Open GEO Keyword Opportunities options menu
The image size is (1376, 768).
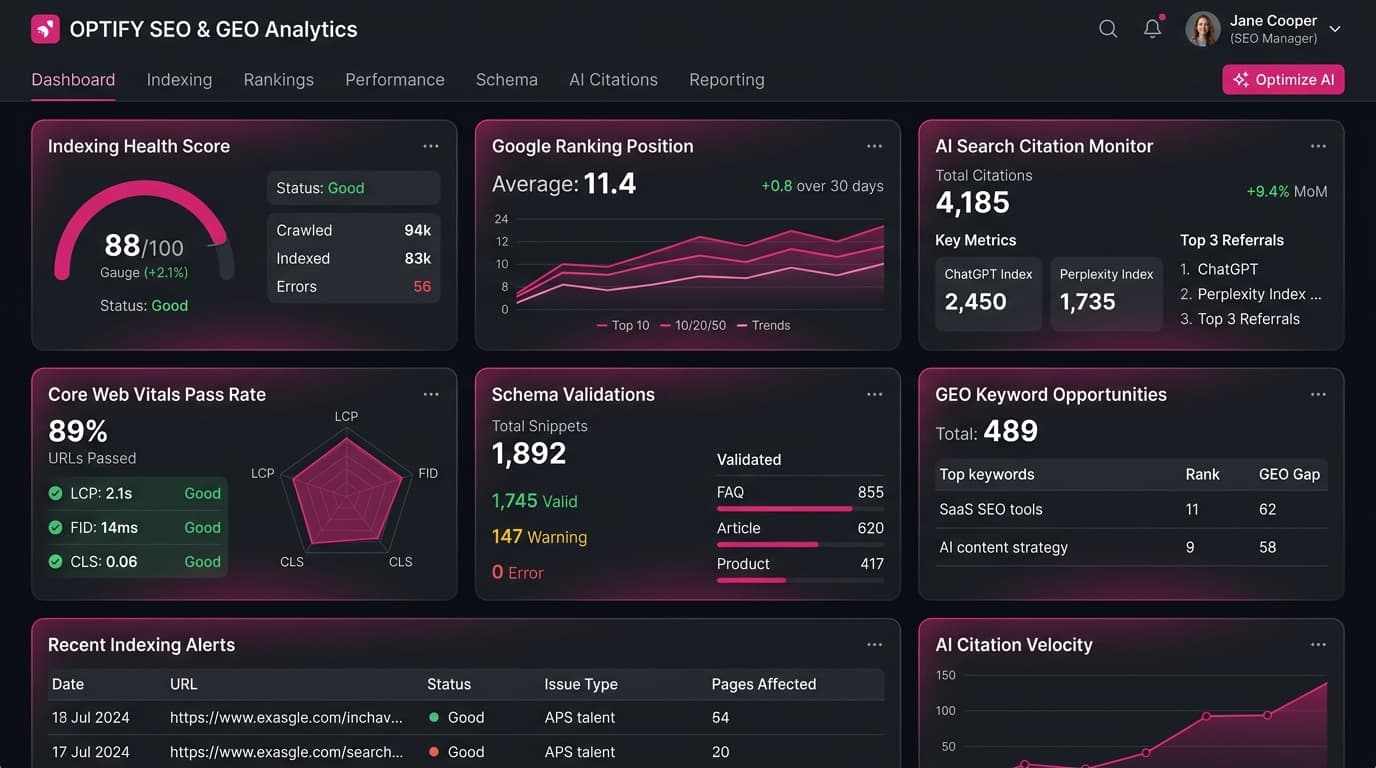[1318, 394]
